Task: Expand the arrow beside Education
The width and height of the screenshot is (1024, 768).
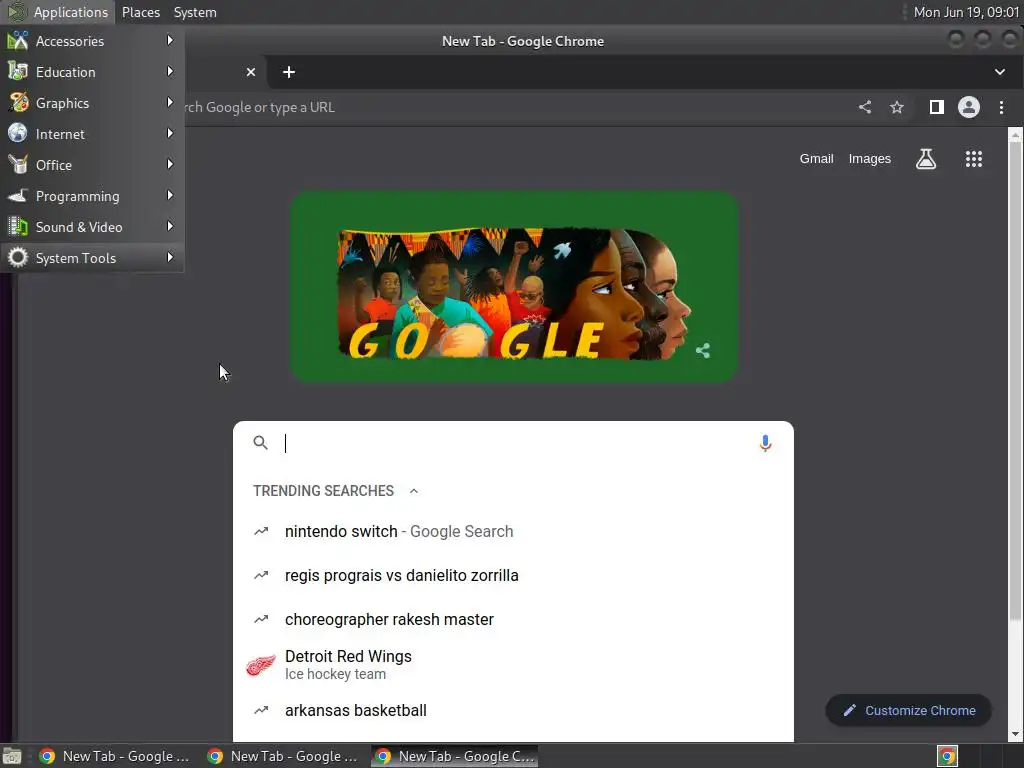Action: tap(170, 71)
